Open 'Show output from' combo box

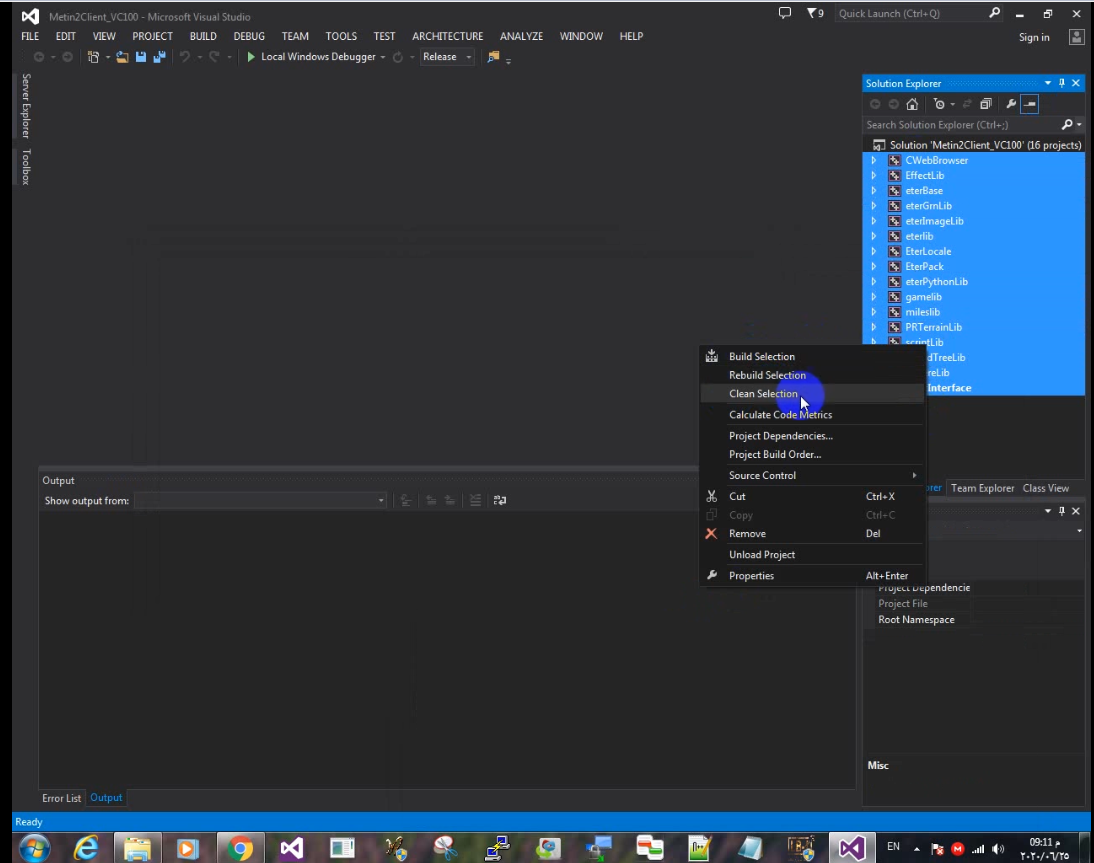tap(260, 500)
